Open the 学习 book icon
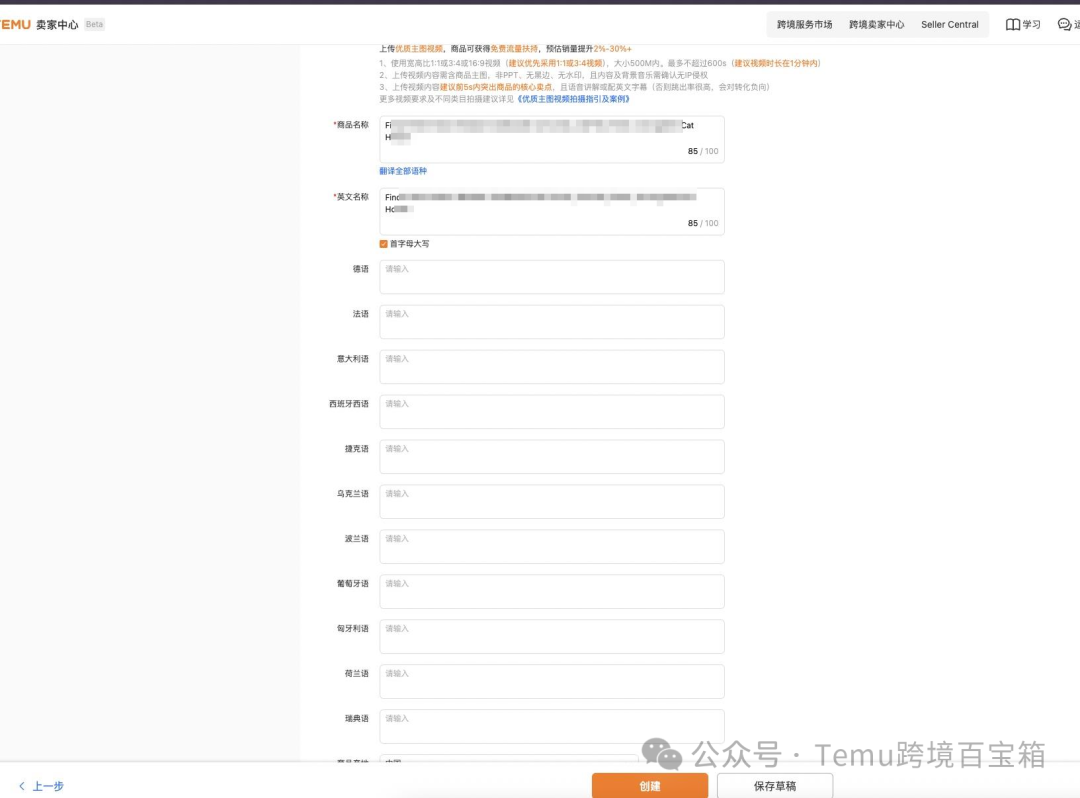 pos(1012,25)
